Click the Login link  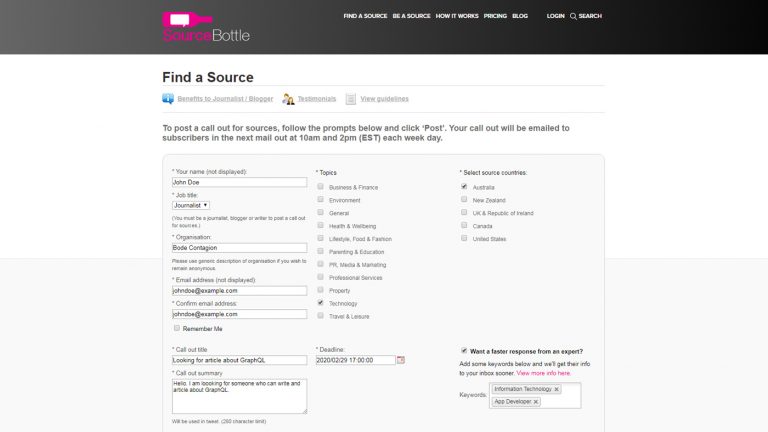click(555, 16)
